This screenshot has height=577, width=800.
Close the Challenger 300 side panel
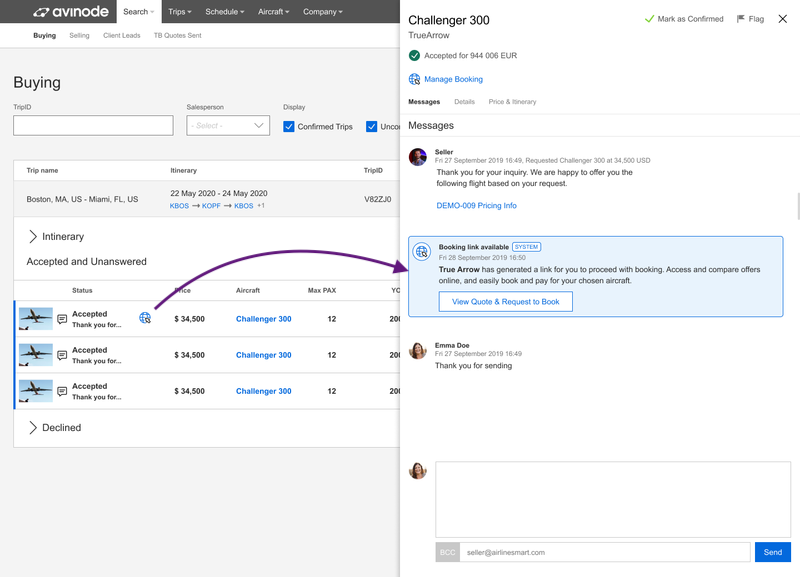pos(783,19)
